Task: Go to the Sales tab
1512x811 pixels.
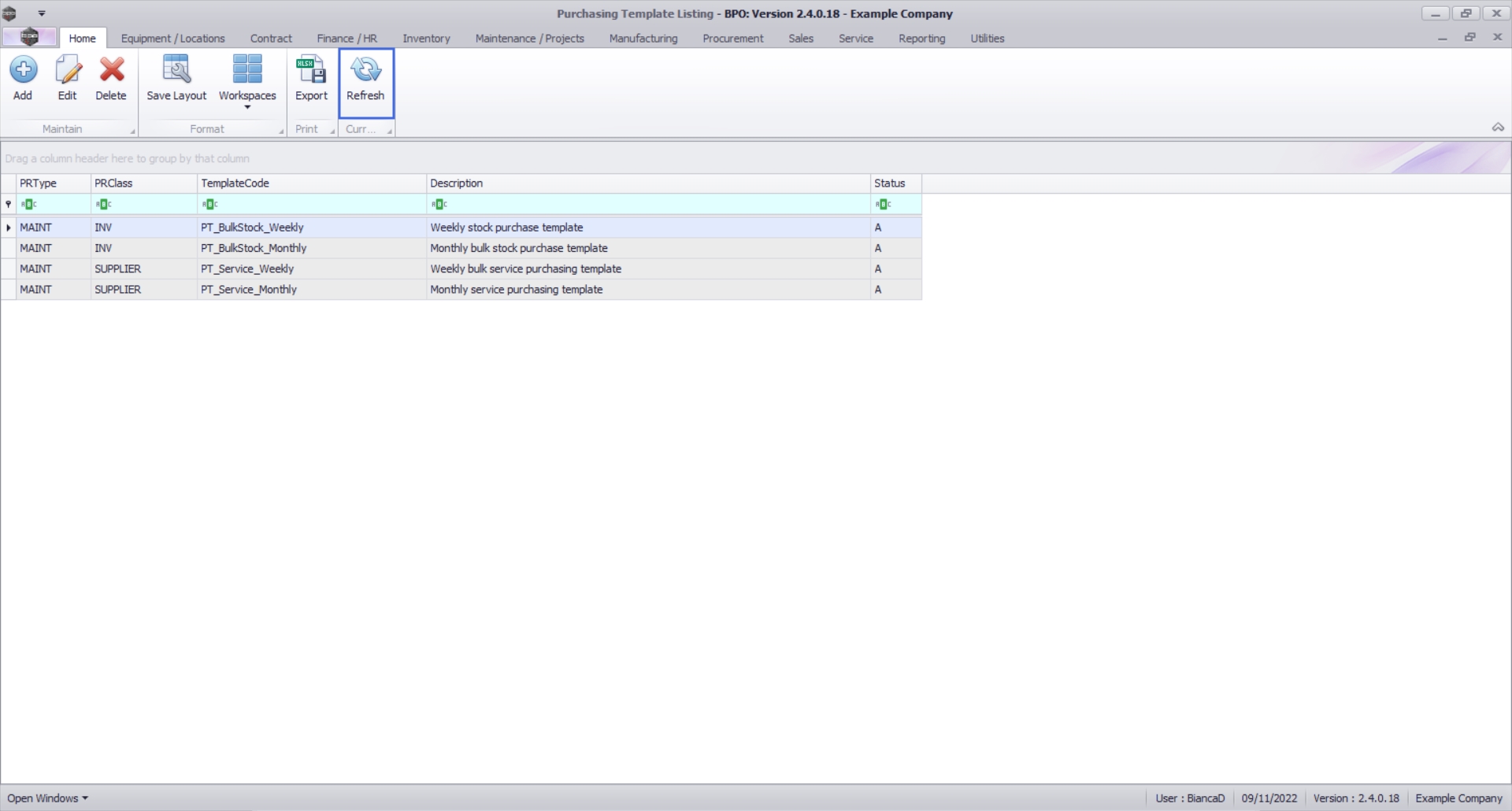Action: point(801,38)
